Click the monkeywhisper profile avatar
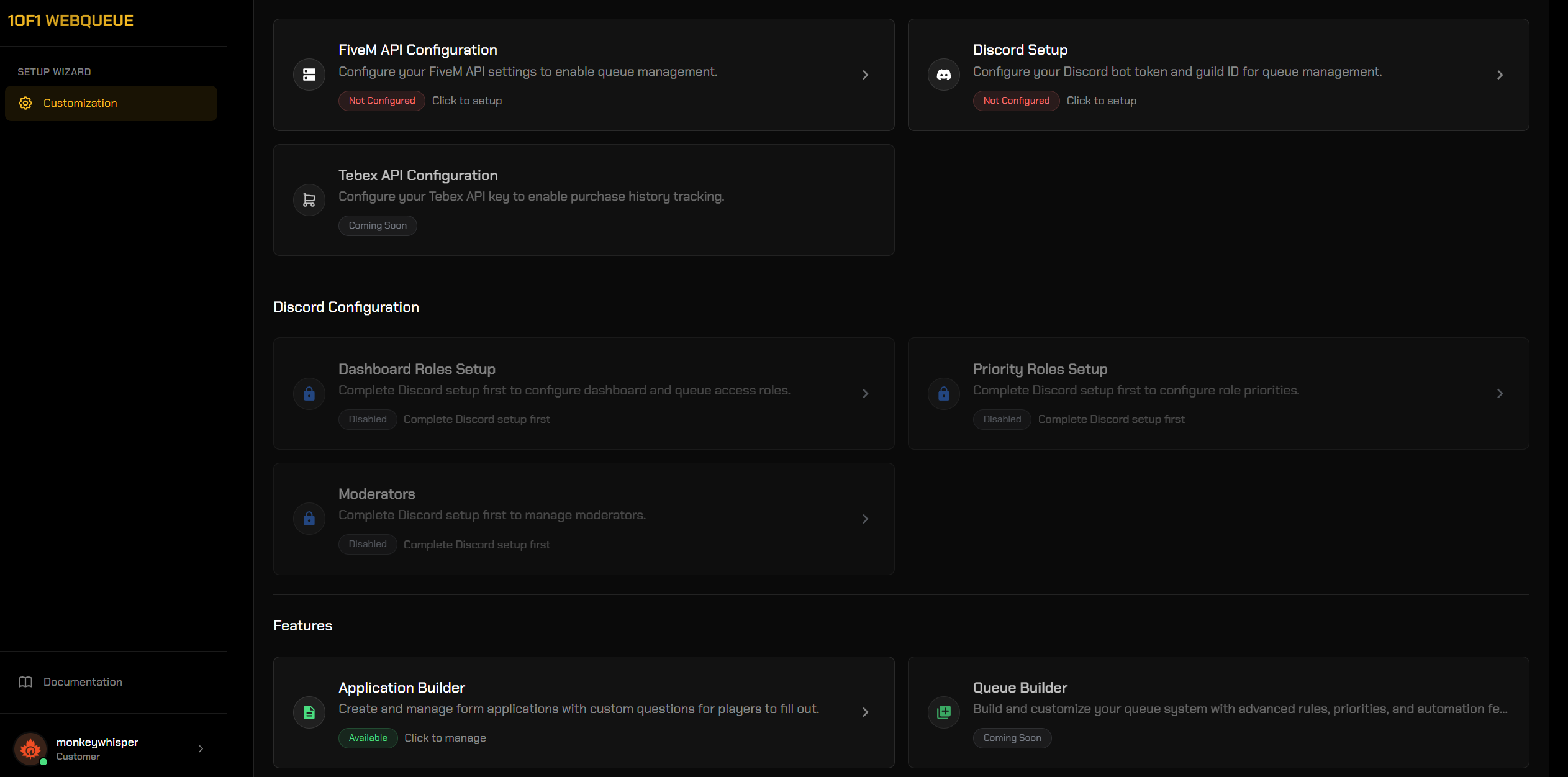1568x777 pixels. (30, 748)
